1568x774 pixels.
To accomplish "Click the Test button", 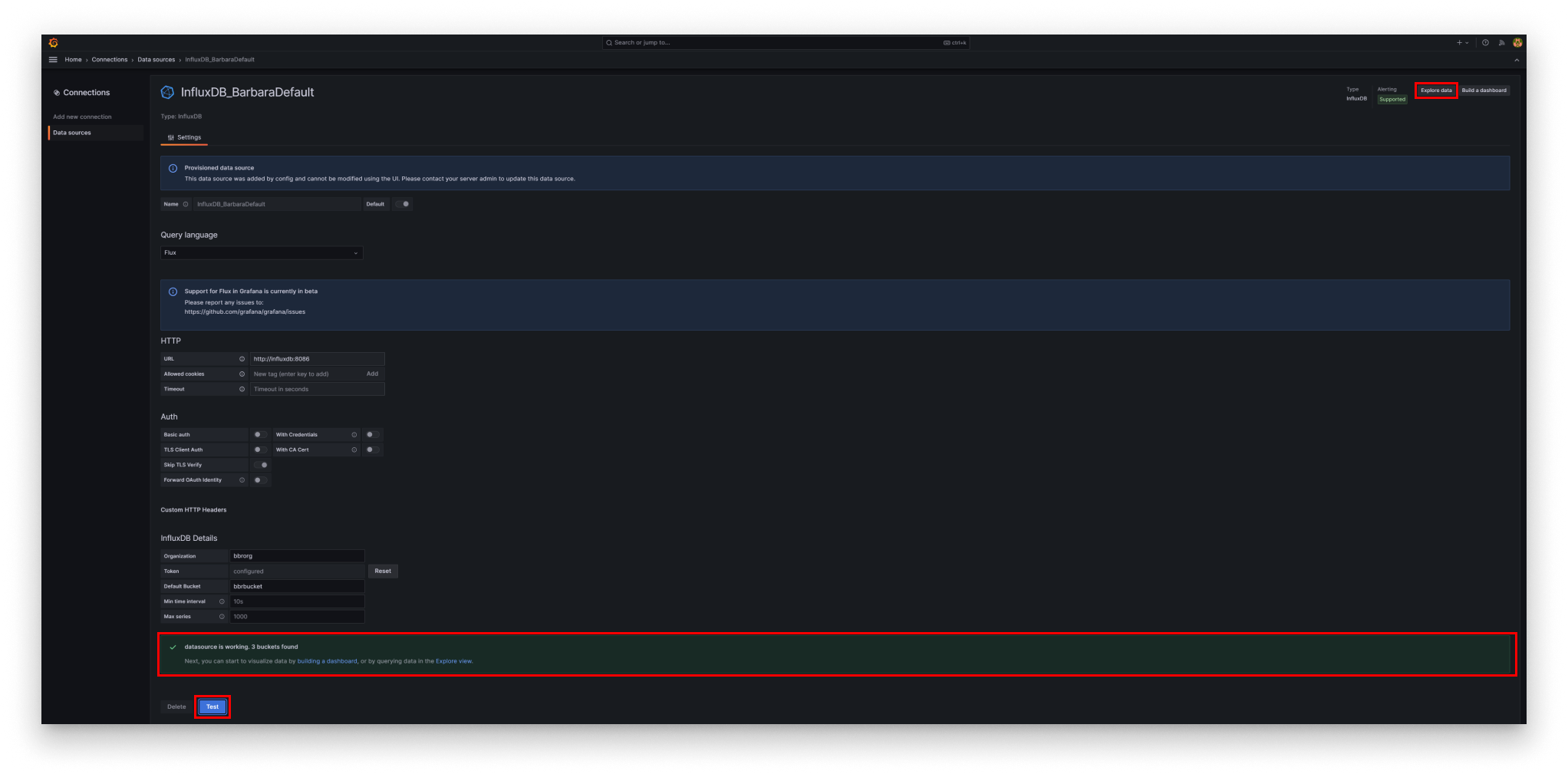I will tap(212, 706).
